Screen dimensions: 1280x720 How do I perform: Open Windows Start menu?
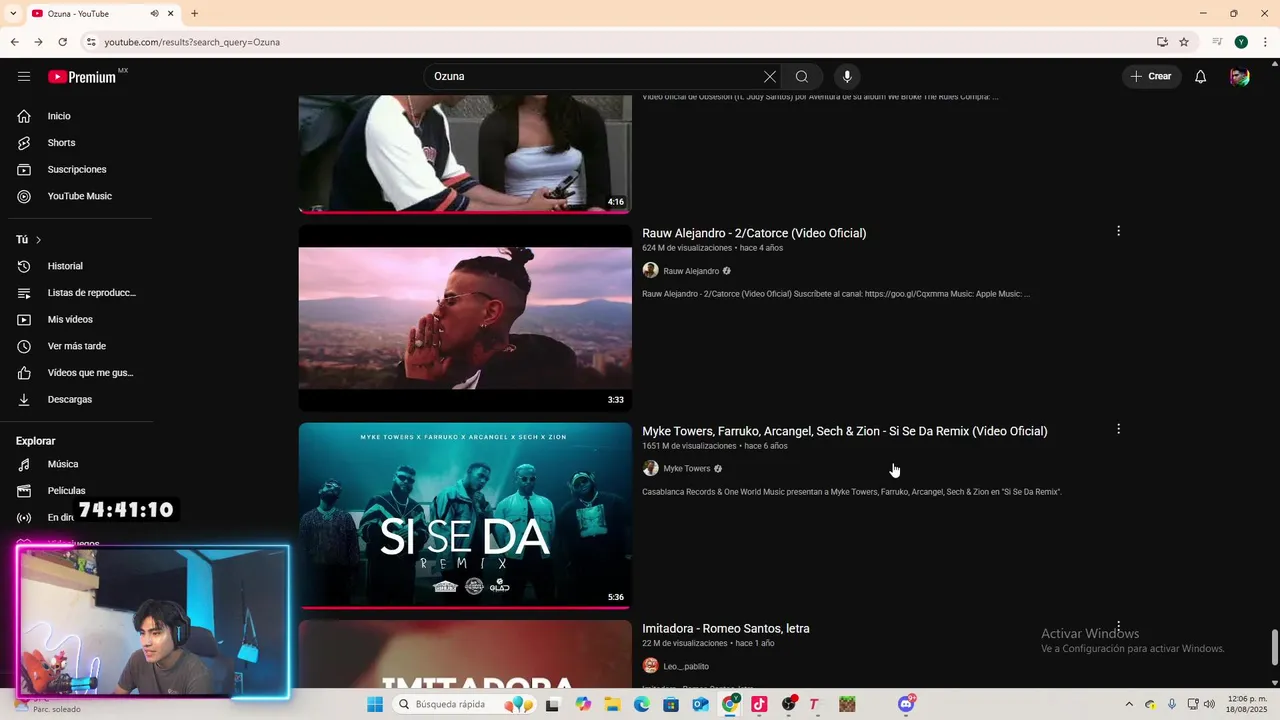point(375,704)
